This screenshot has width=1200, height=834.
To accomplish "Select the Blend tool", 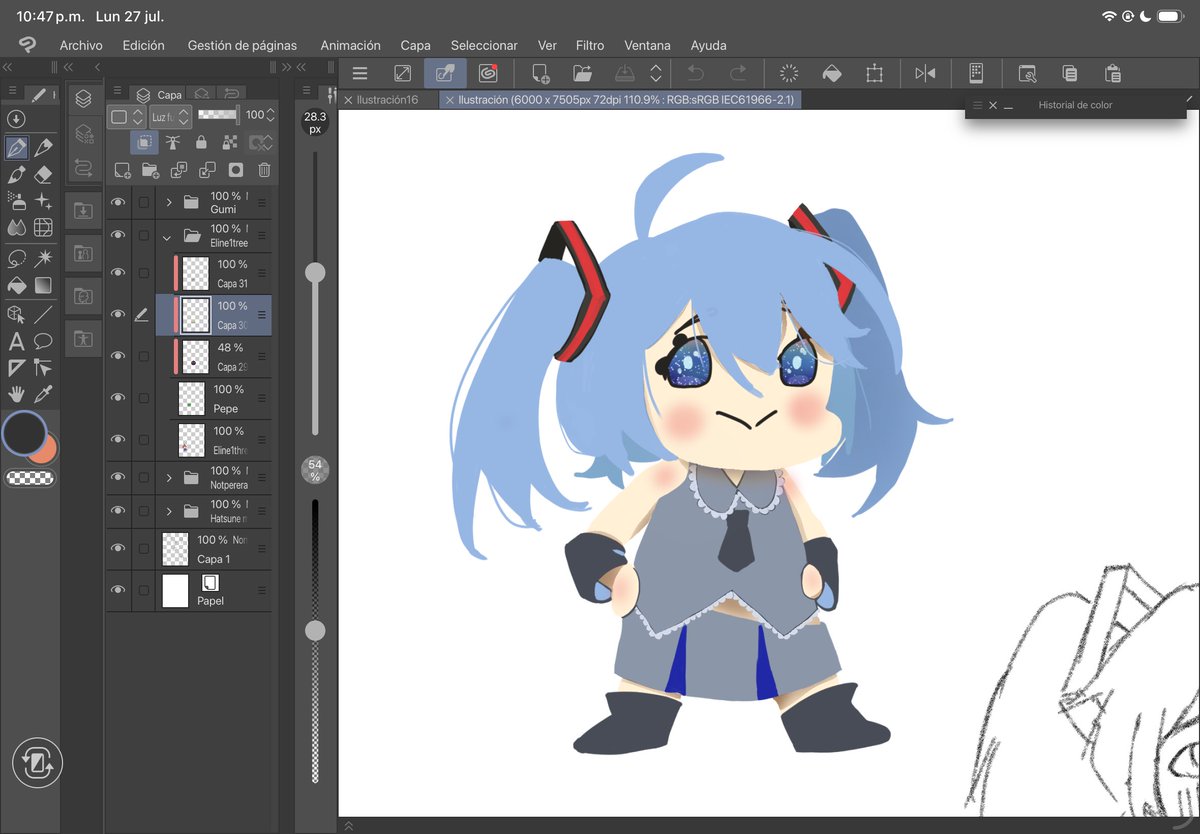I will [16, 228].
